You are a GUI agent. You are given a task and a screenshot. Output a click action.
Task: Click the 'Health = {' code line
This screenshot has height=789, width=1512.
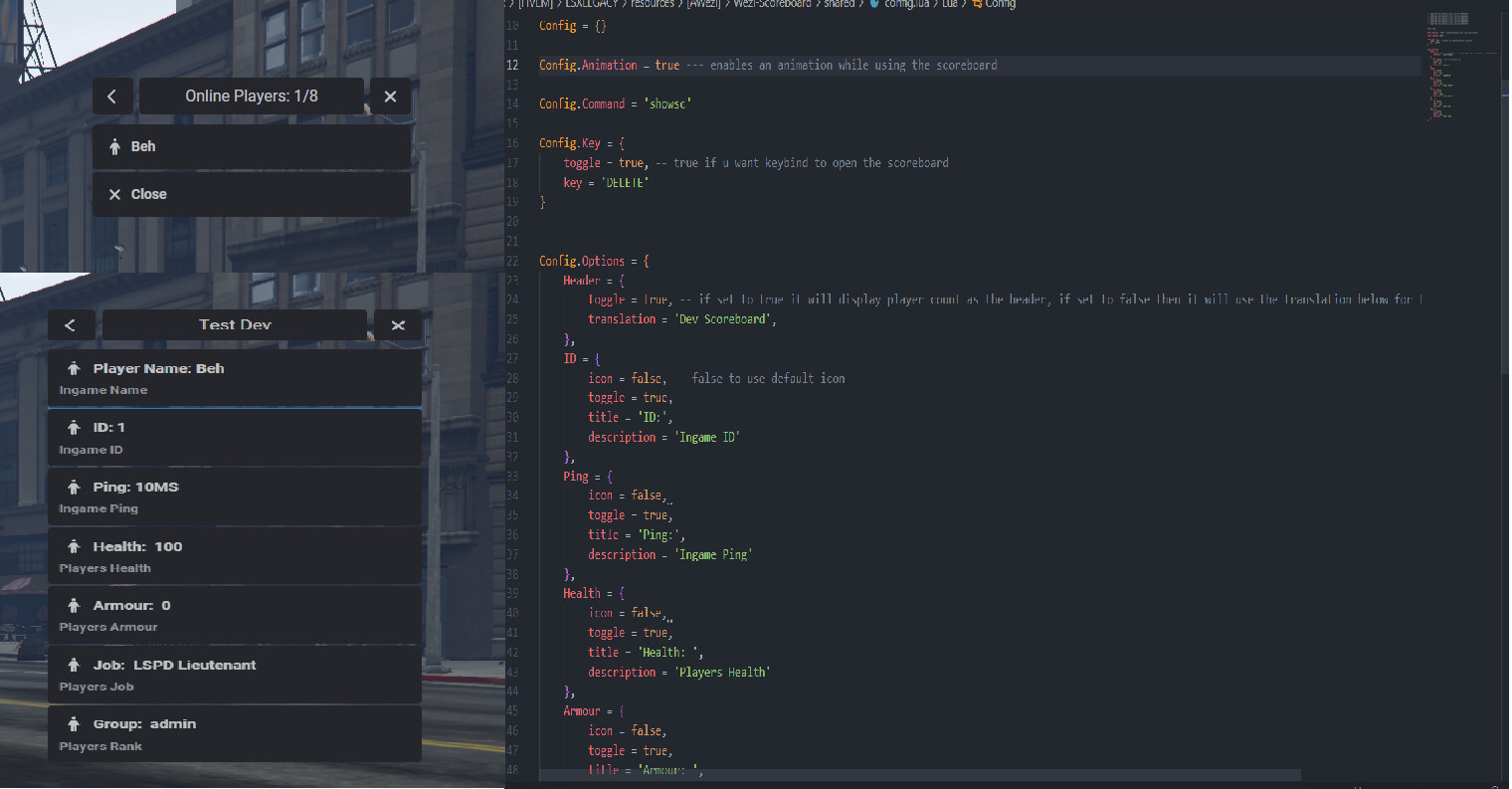(594, 594)
